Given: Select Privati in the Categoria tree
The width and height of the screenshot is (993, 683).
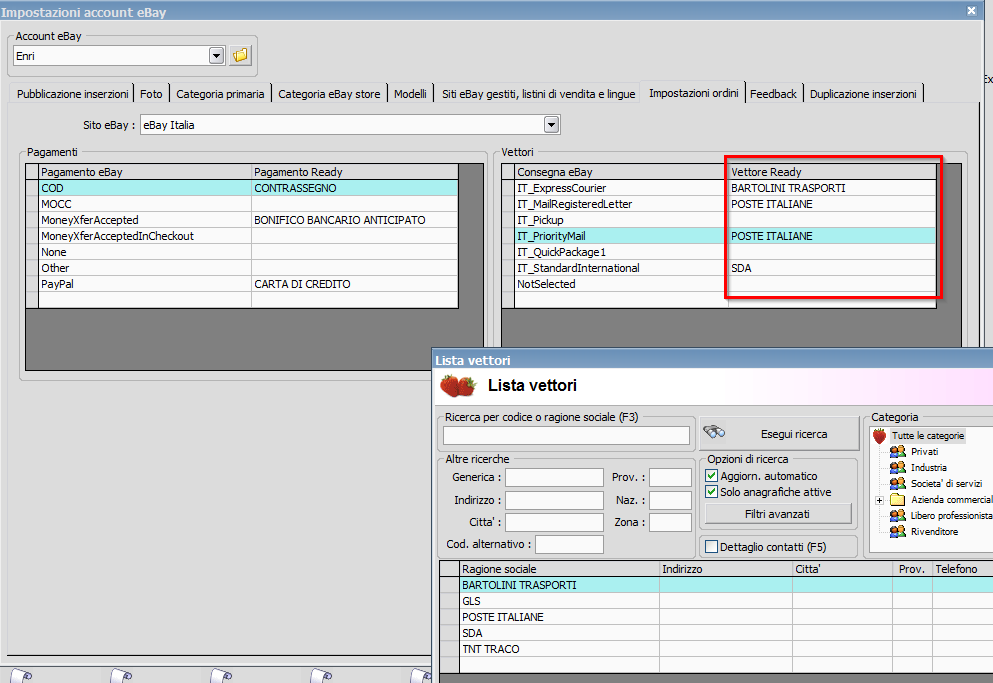Looking at the screenshot, I should click(925, 452).
